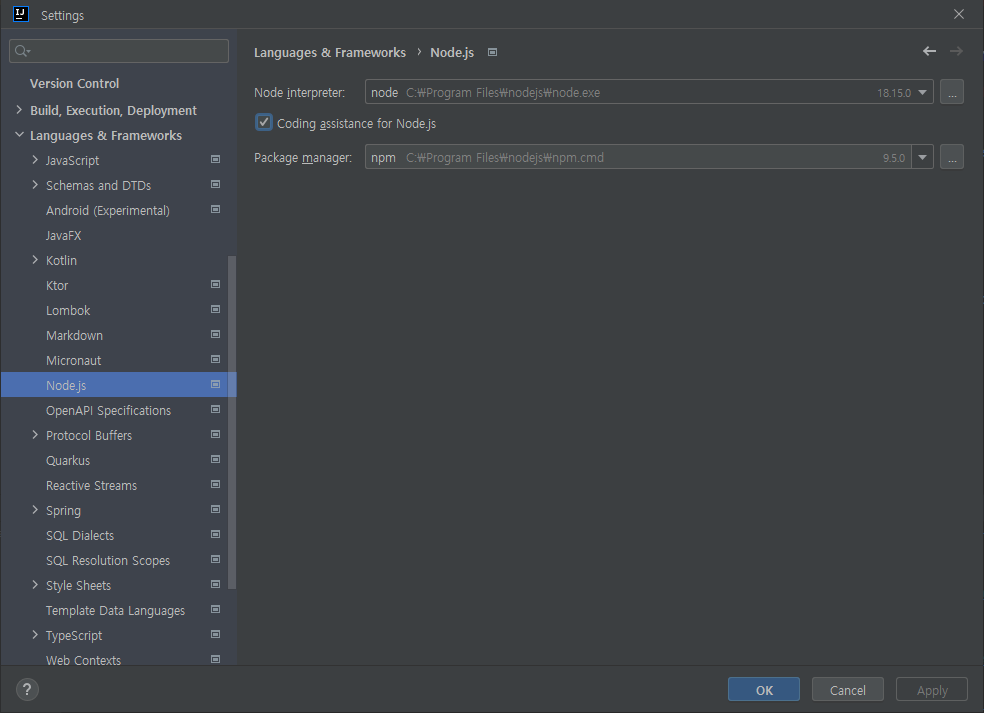Open the Quarkus settings page
Viewport: 984px width, 713px height.
click(x=68, y=461)
